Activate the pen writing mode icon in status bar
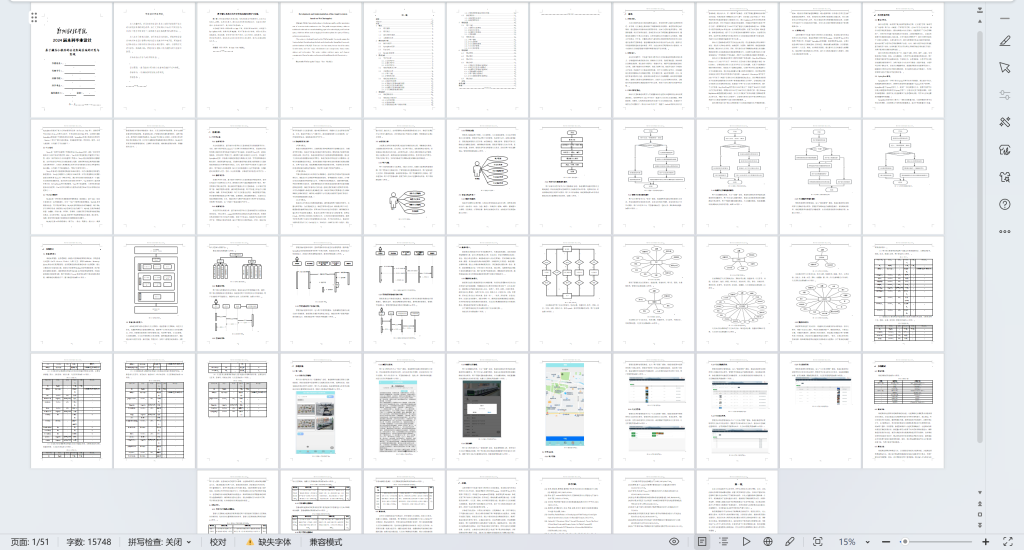Image resolution: width=1024 pixels, height=550 pixels. 790,542
